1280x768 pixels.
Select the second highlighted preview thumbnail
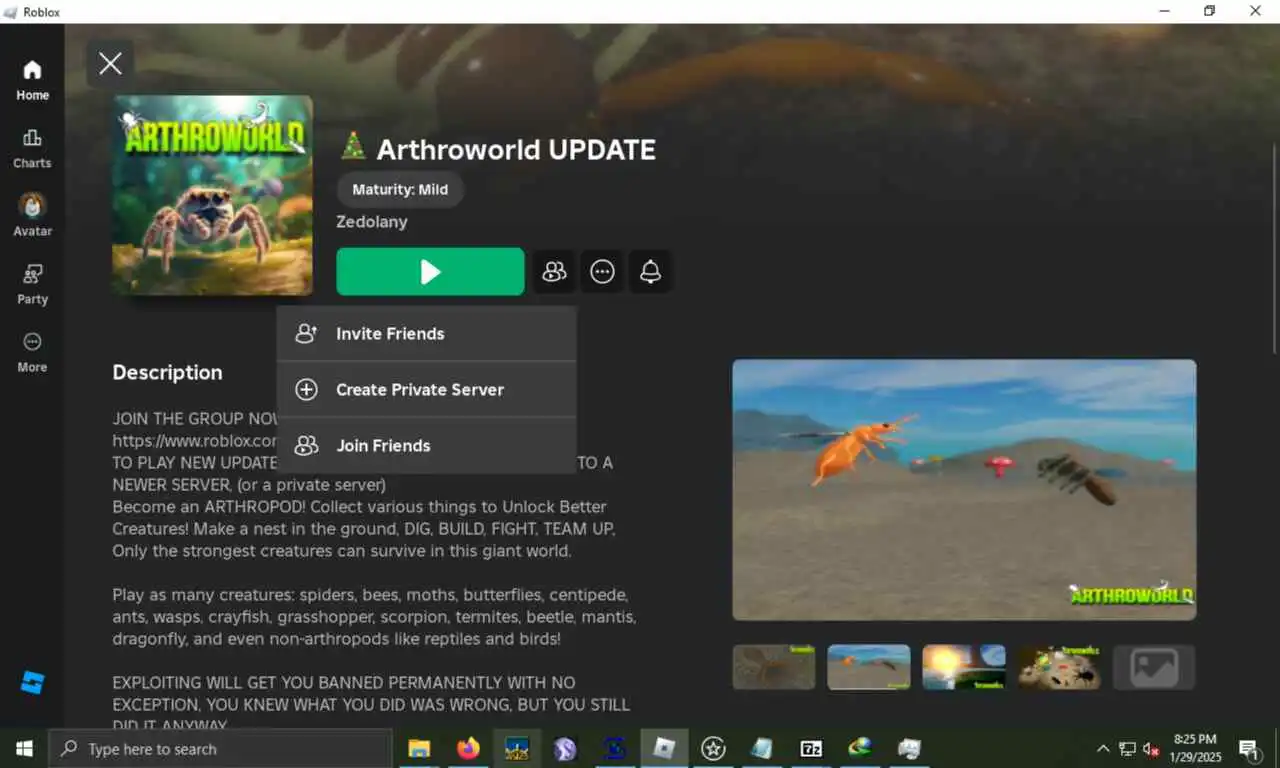coord(869,667)
